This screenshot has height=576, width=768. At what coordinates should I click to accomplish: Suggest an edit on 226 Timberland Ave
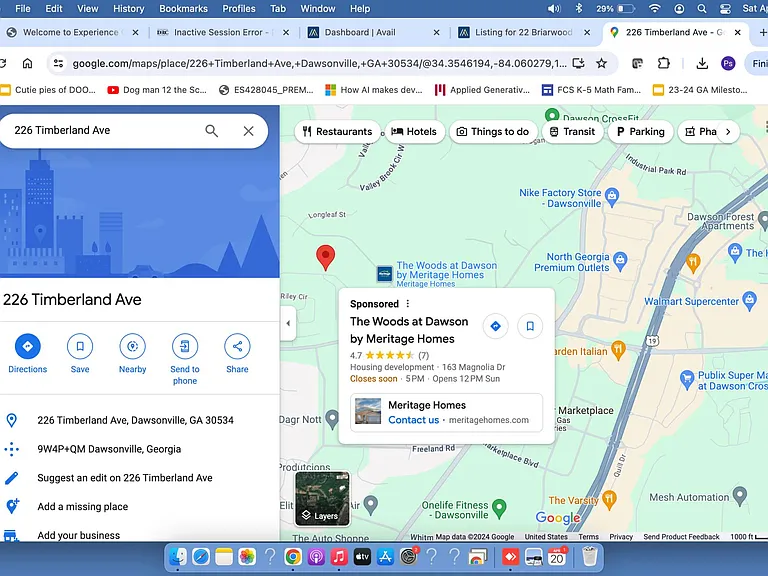pos(125,478)
